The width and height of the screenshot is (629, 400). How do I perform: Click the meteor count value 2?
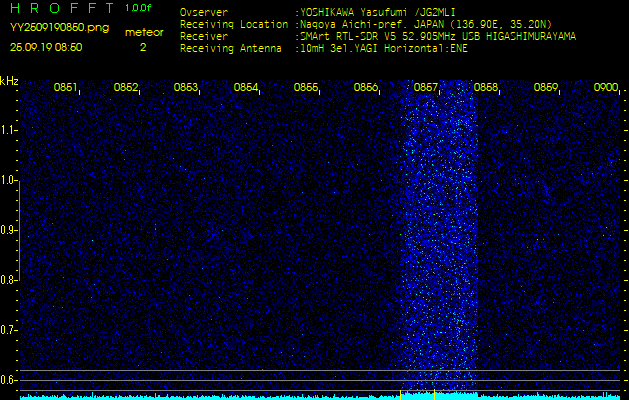(143, 47)
